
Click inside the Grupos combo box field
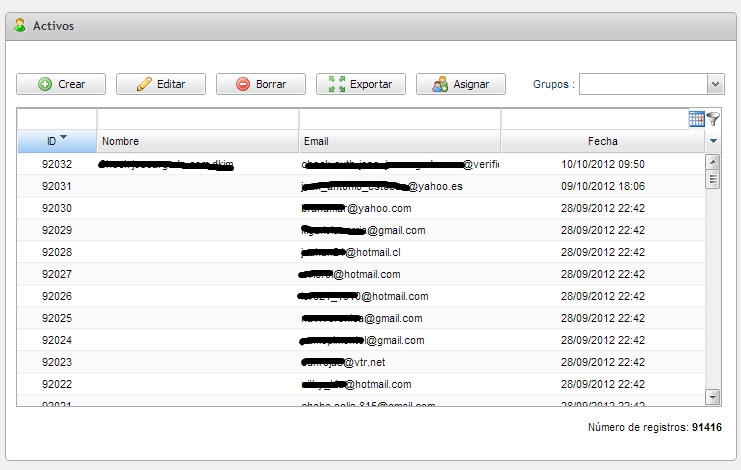[x=643, y=84]
